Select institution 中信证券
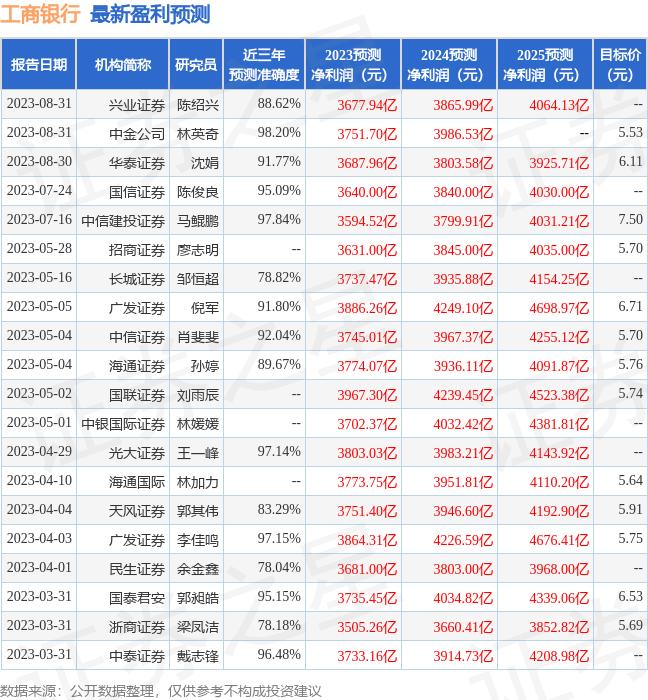This screenshot has width=648, height=700. click(x=137, y=337)
